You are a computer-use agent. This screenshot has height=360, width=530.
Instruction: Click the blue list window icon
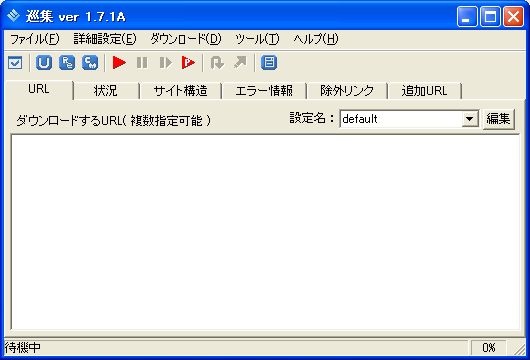tap(269, 63)
